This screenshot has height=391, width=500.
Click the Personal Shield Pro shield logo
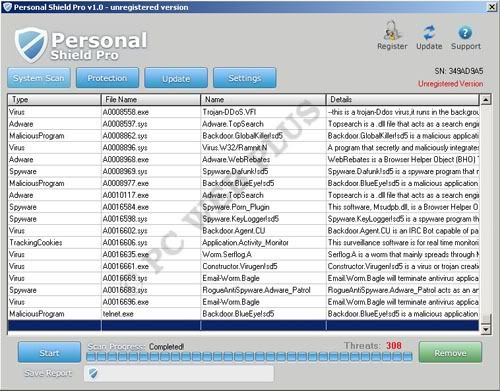[x=31, y=45]
